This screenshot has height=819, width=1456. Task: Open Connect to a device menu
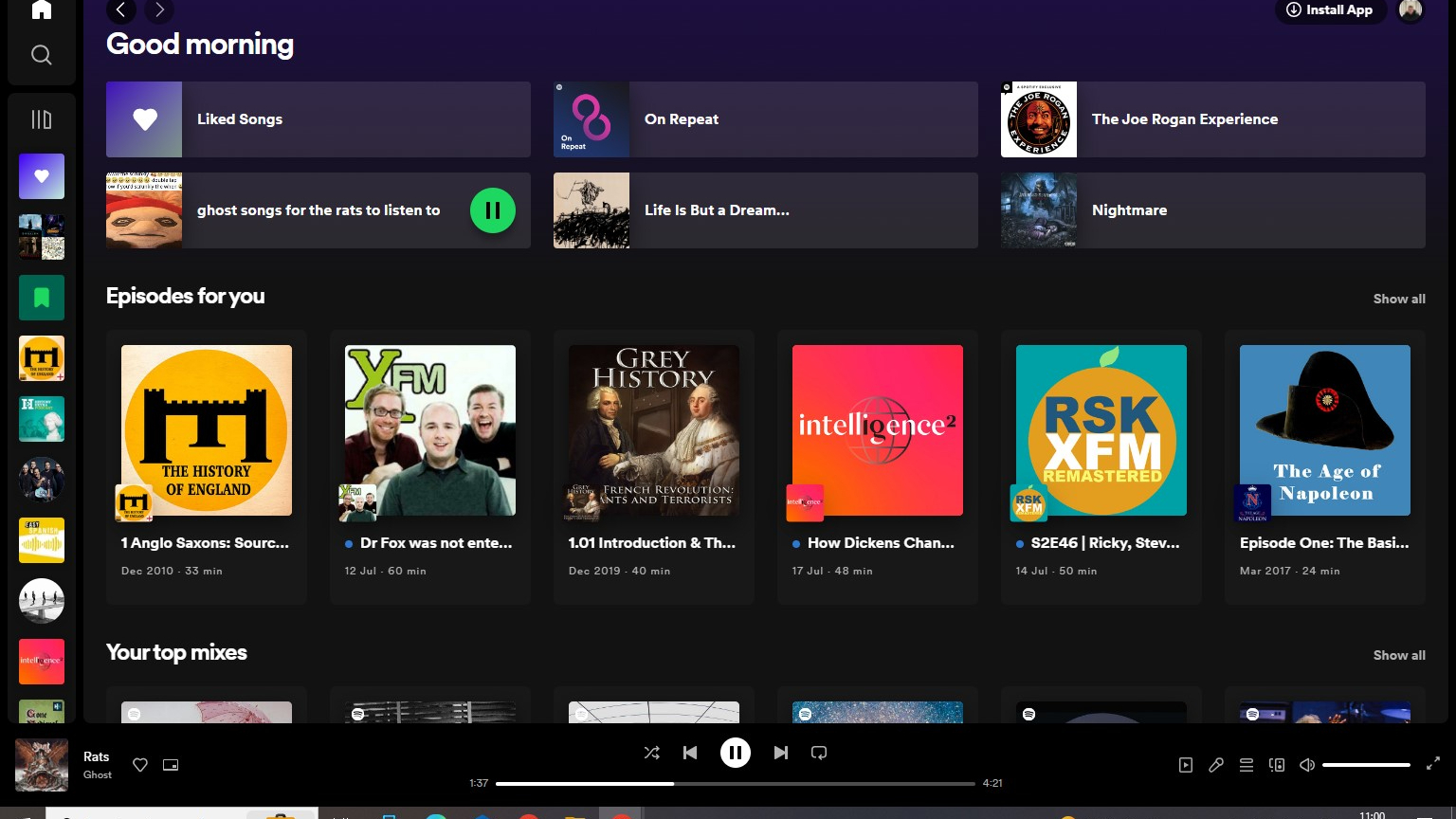coord(1277,765)
